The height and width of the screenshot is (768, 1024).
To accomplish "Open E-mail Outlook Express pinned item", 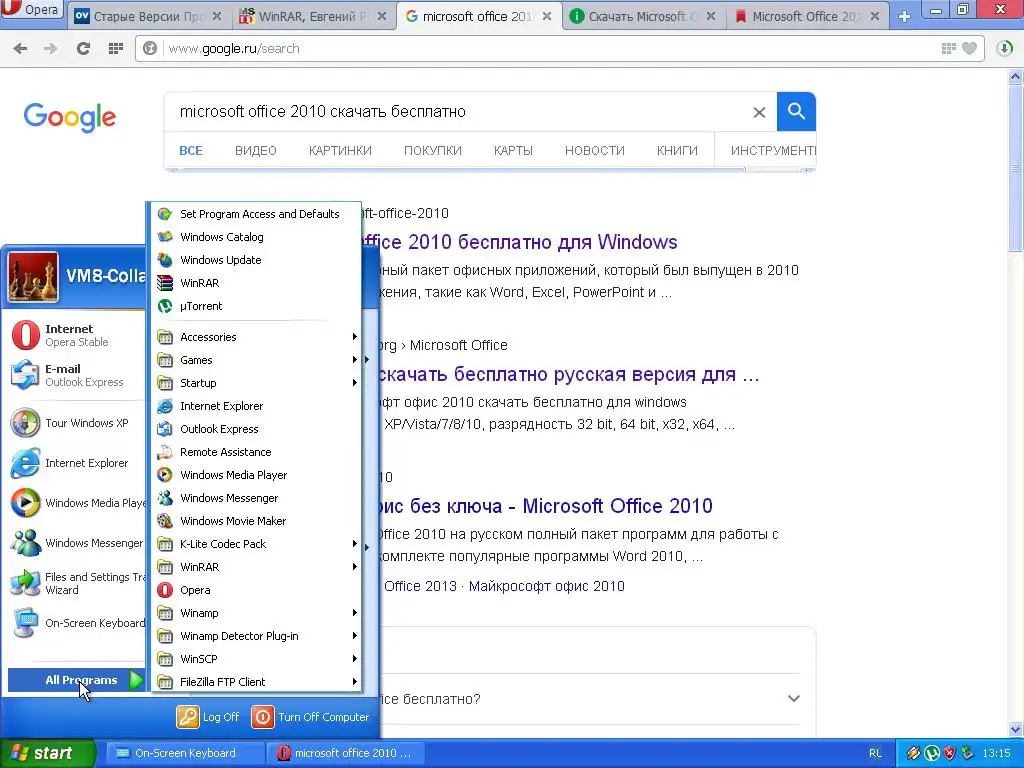I will 75,375.
